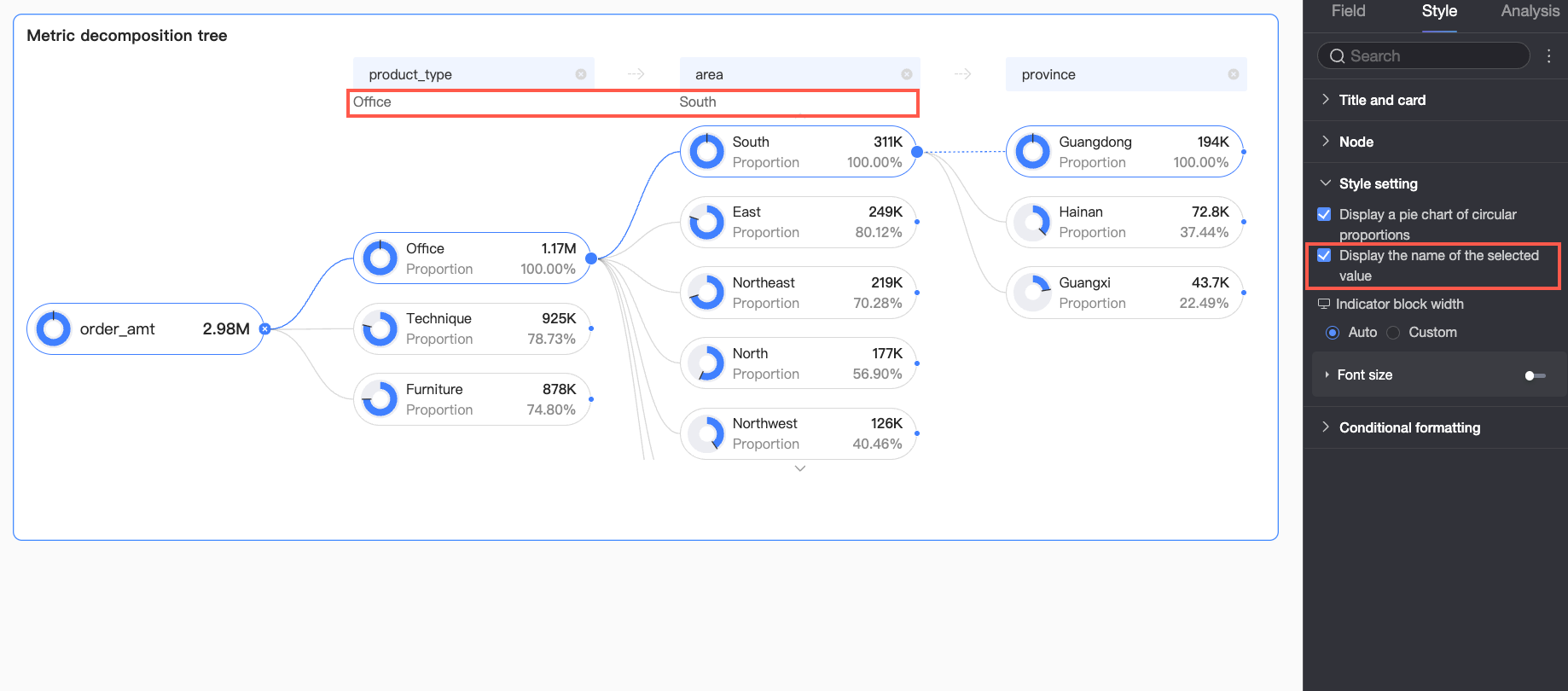Click the Metric decomposition tree title

click(127, 36)
